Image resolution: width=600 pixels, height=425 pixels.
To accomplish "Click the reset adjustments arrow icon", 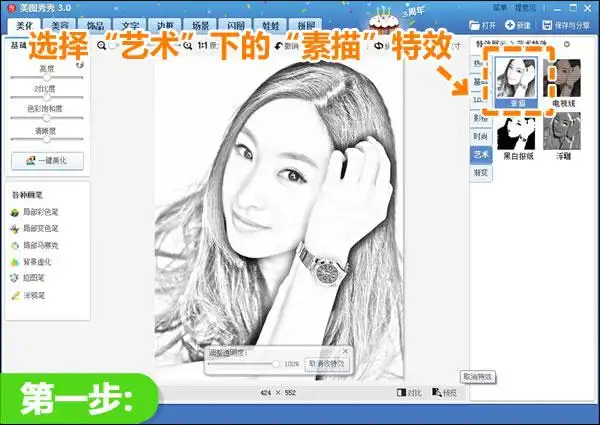I will (x=80, y=65).
